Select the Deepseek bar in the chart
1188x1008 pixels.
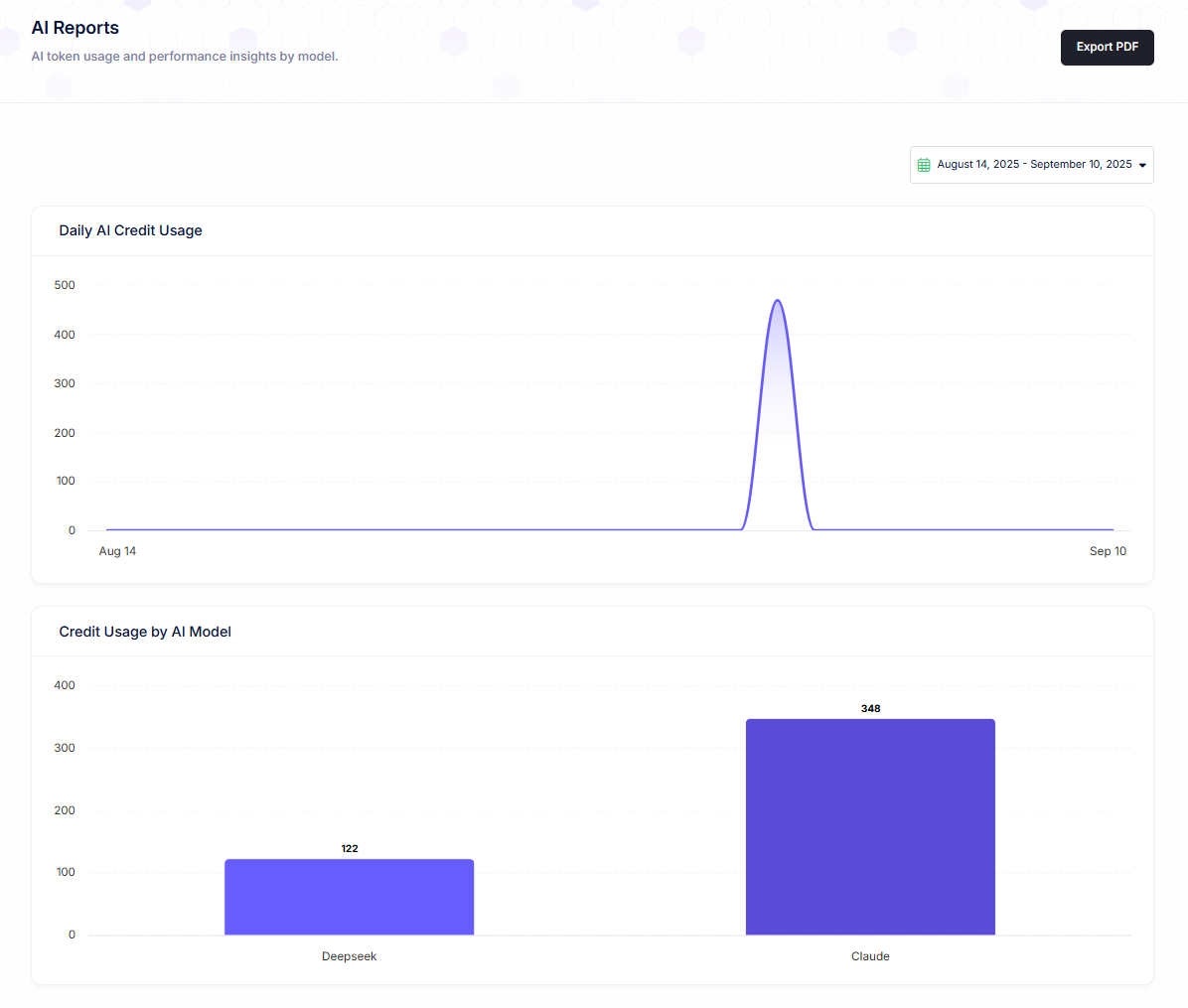[349, 897]
